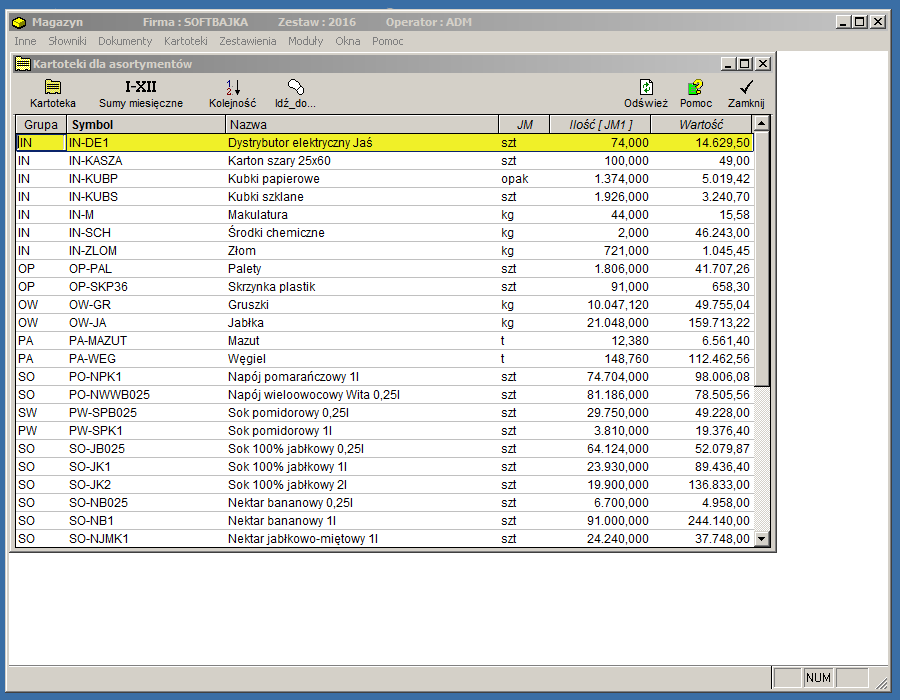Select the IN-DE1 symbol cell

146,143
